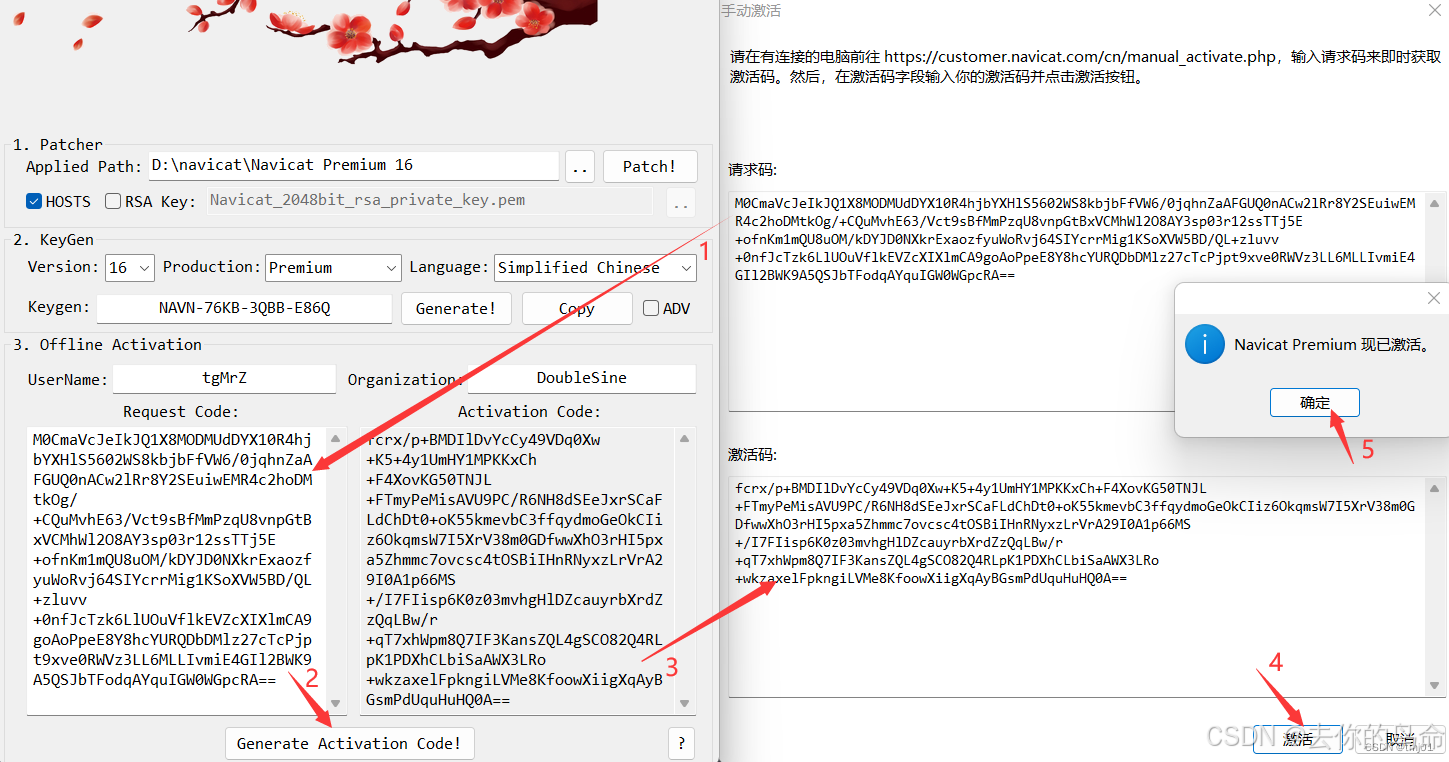The height and width of the screenshot is (762, 1449).
Task: Click Generate Activation Code! button
Action: (349, 744)
